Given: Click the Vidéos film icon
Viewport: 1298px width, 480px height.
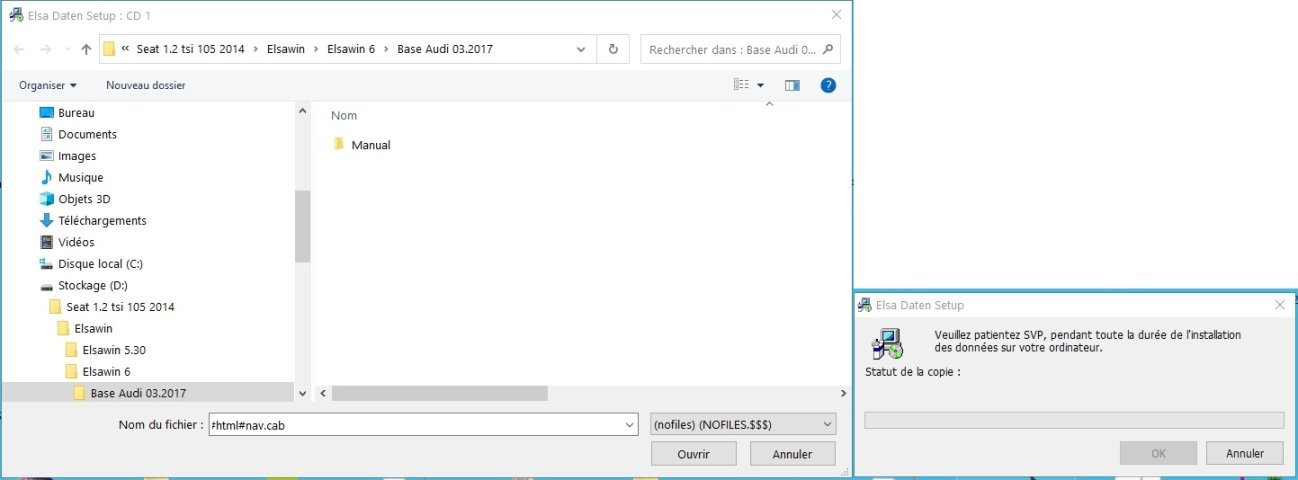Looking at the screenshot, I should pyautogui.click(x=46, y=242).
